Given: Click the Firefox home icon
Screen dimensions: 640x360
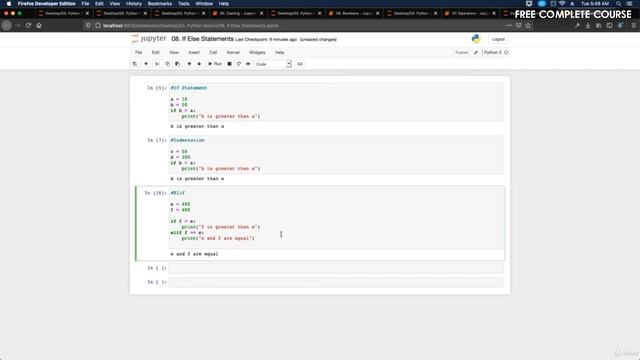Looking at the screenshot, I should click(39, 25).
